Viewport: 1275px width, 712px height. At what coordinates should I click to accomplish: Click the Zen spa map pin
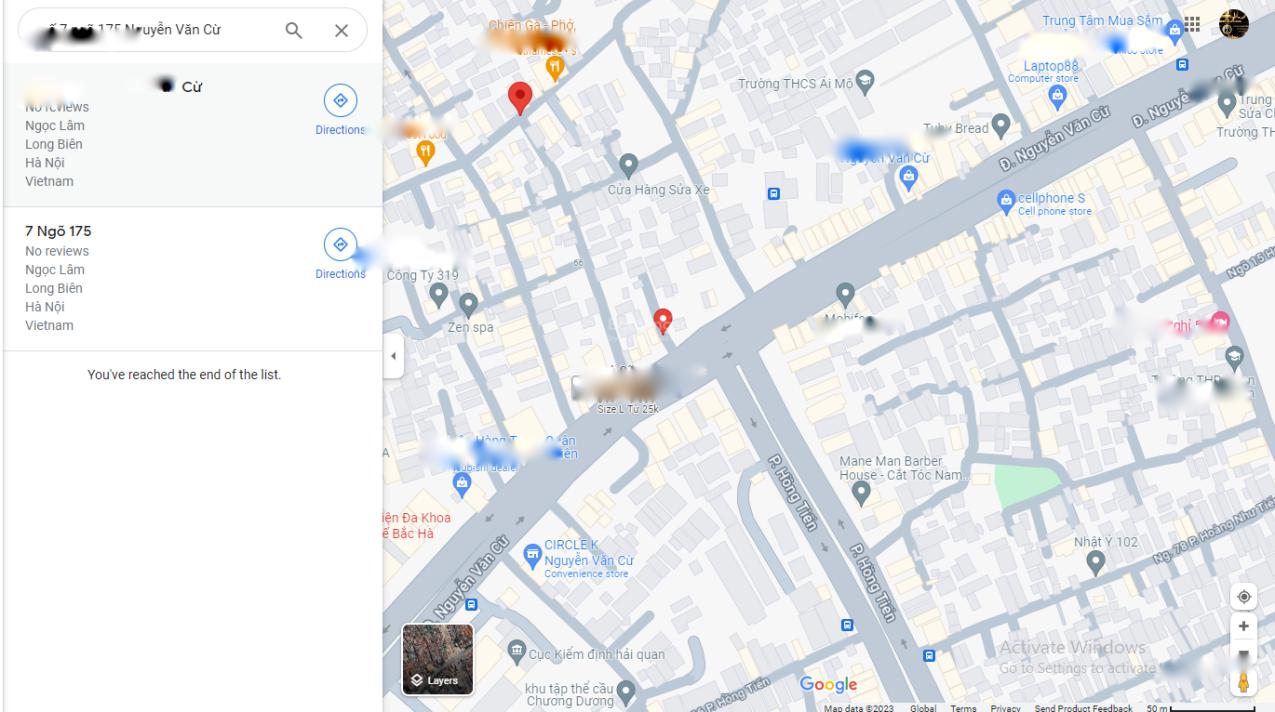tap(468, 304)
